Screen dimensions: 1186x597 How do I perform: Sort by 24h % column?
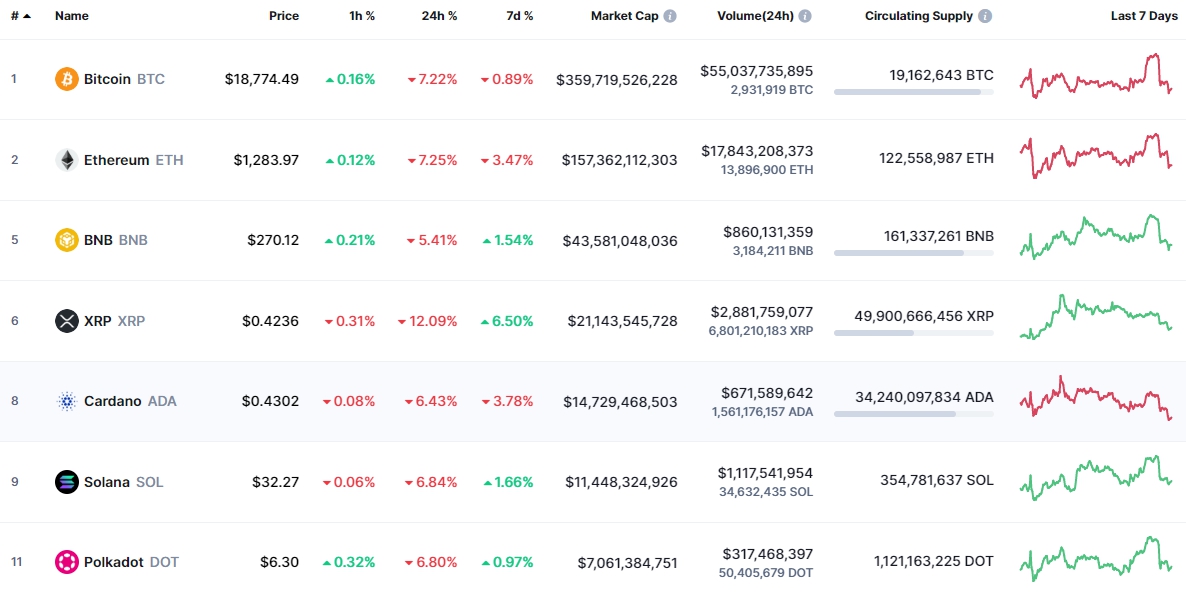[439, 16]
